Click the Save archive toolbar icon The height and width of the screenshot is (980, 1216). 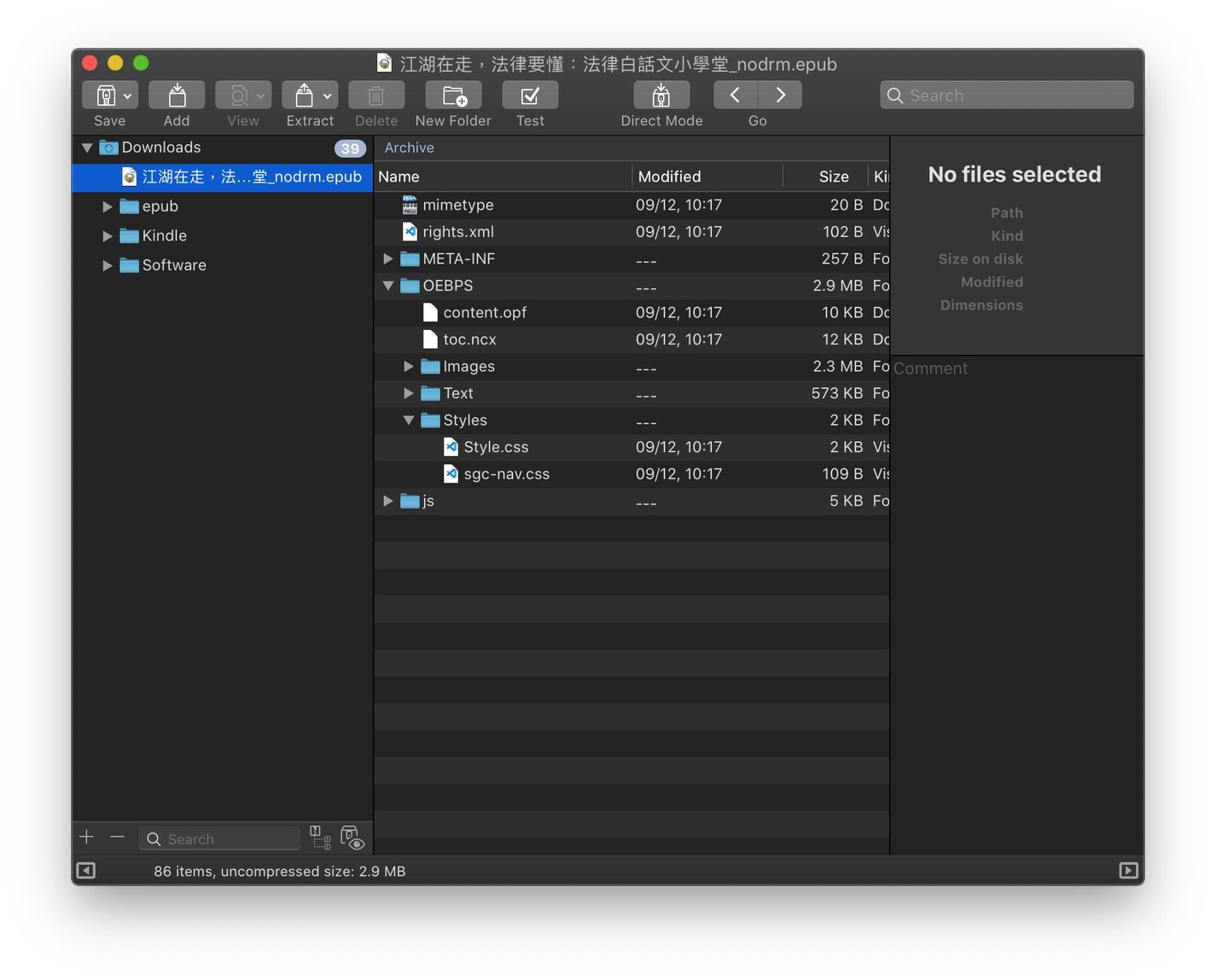(105, 96)
